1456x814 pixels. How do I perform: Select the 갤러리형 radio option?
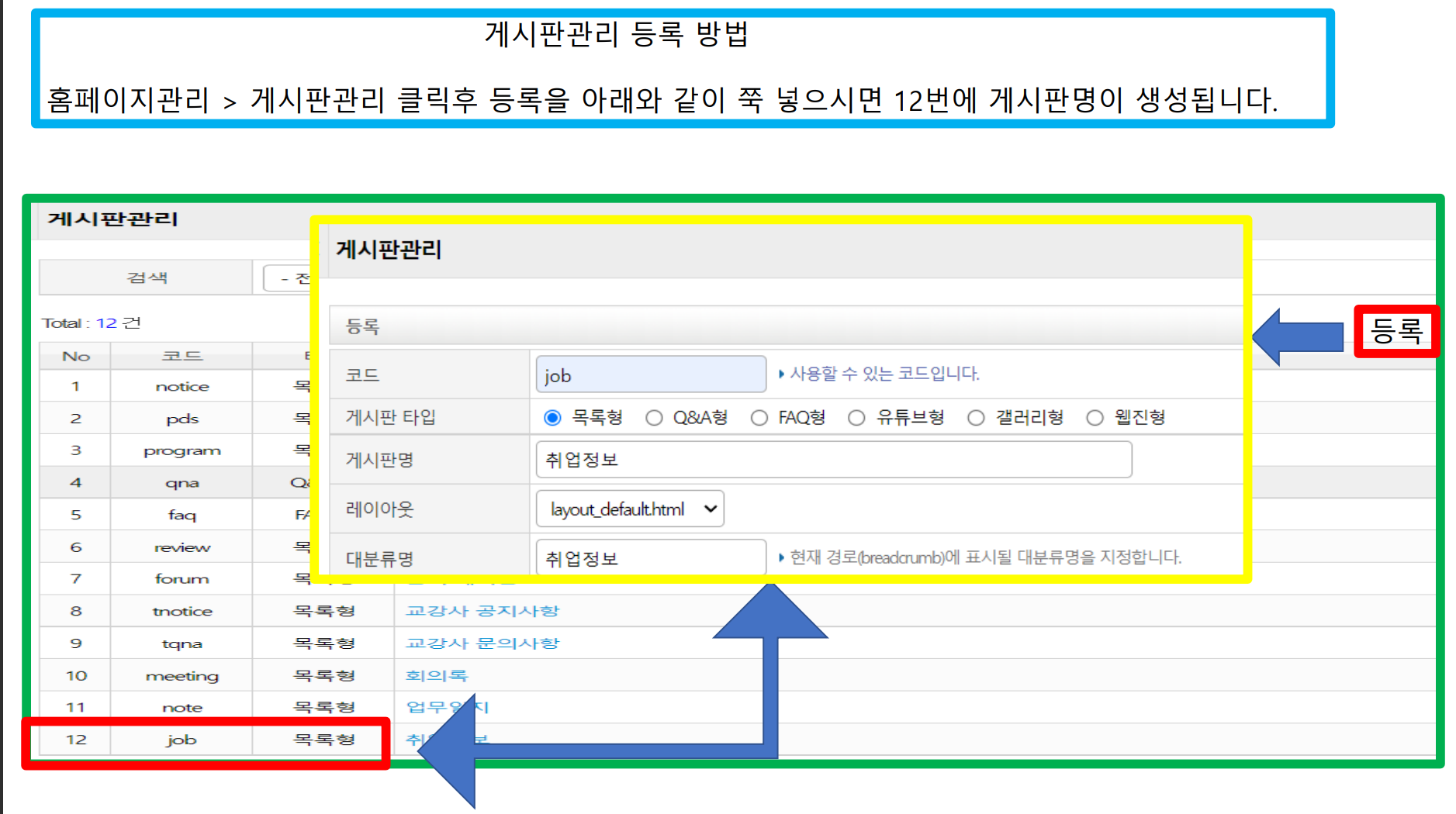(976, 418)
